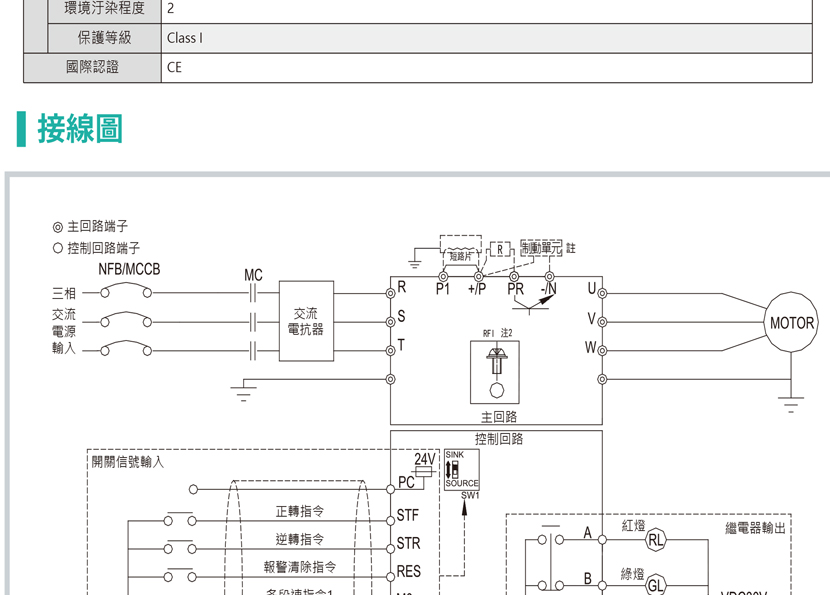Click the 交流電抗器 reactor box
Image resolution: width=830 pixels, height=595 pixels.
(306, 321)
